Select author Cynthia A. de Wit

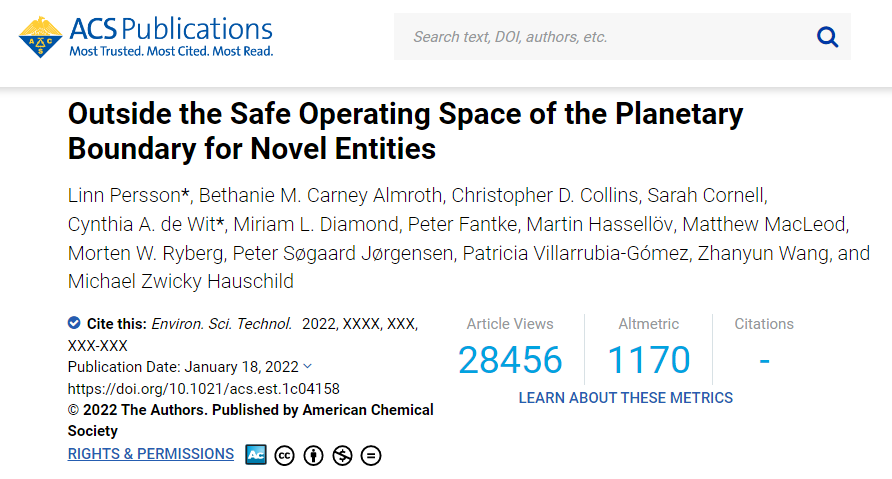[141, 223]
